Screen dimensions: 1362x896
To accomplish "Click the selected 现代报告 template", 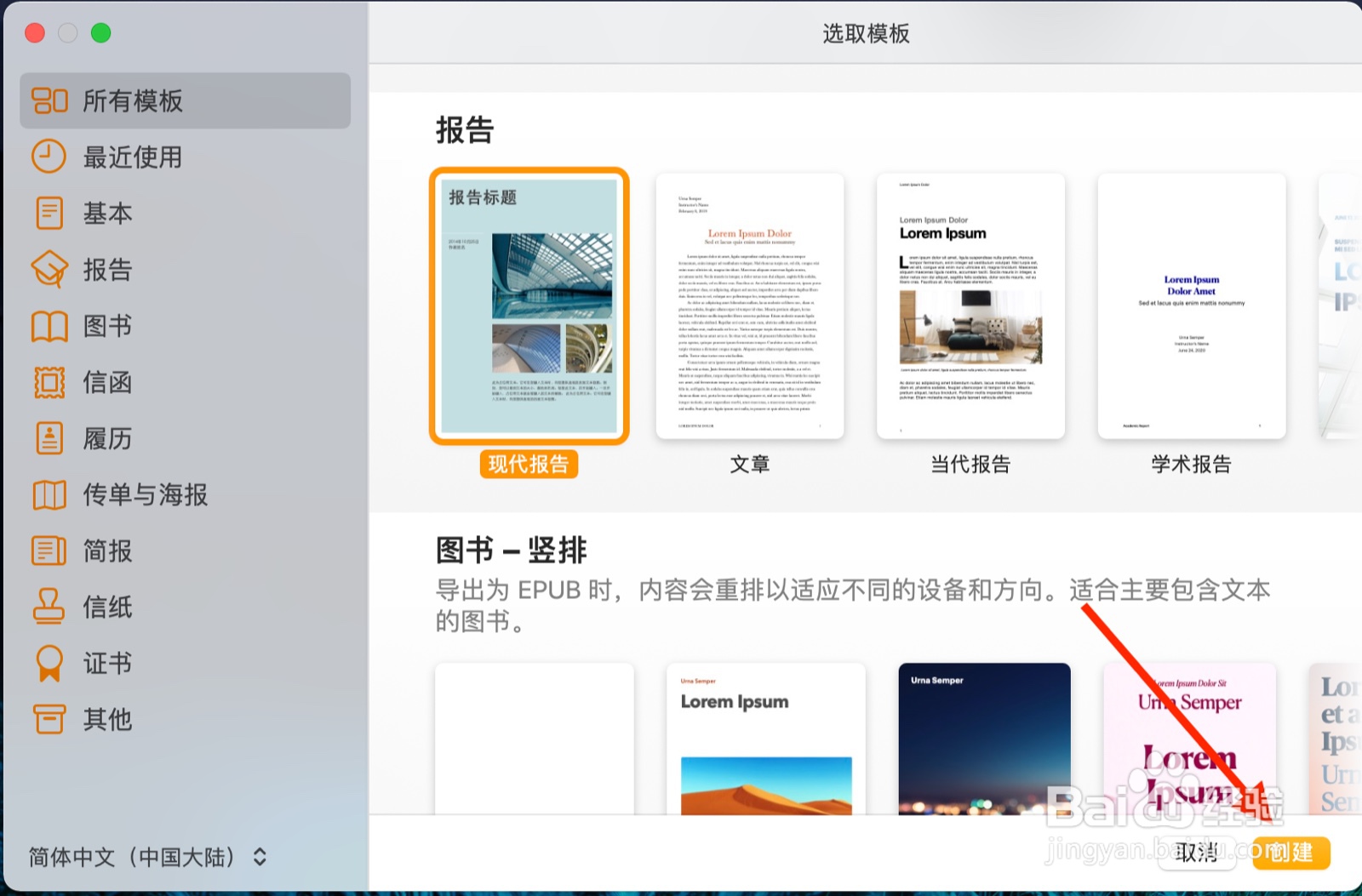I will point(529,305).
